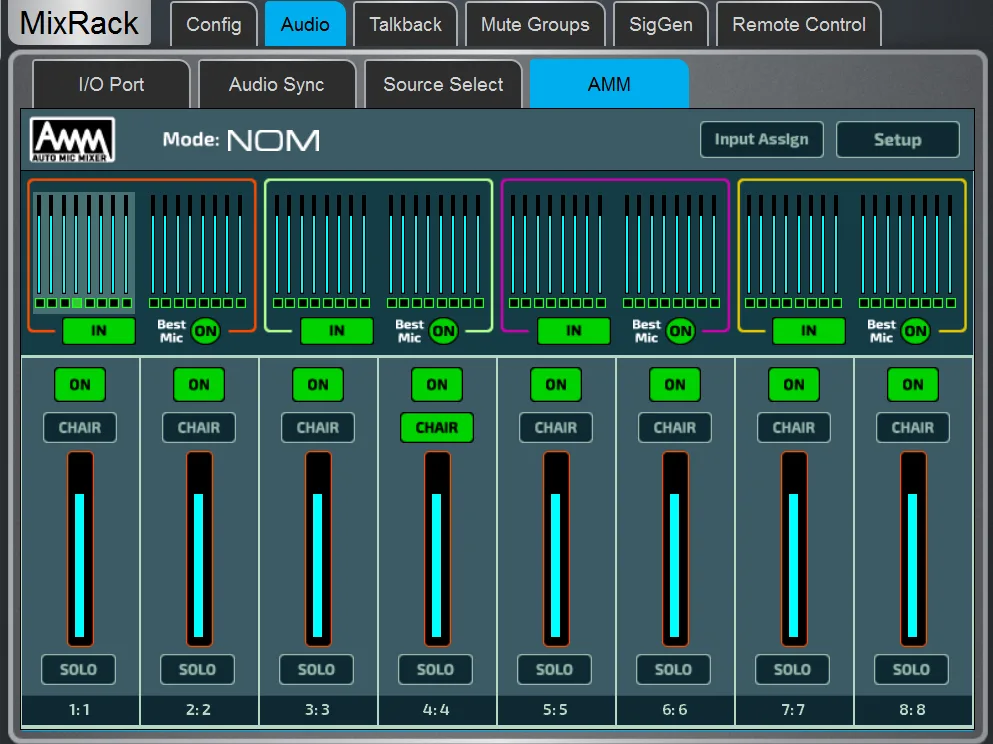The width and height of the screenshot is (993, 744).
Task: Select the AMM sub-tab
Action: tap(609, 84)
